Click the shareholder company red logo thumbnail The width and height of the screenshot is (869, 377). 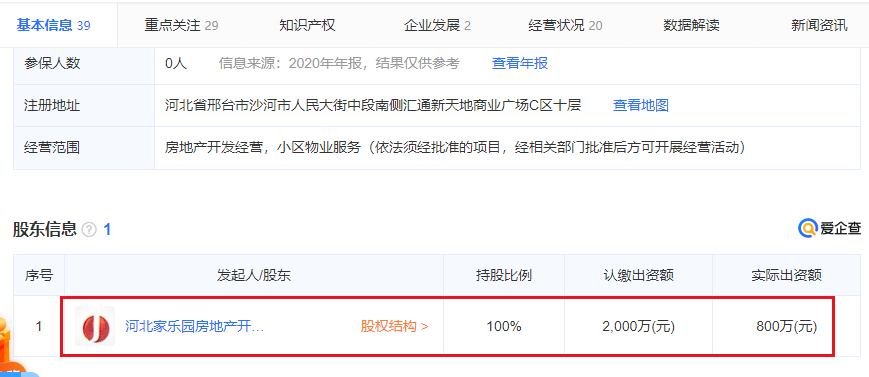[x=95, y=327]
